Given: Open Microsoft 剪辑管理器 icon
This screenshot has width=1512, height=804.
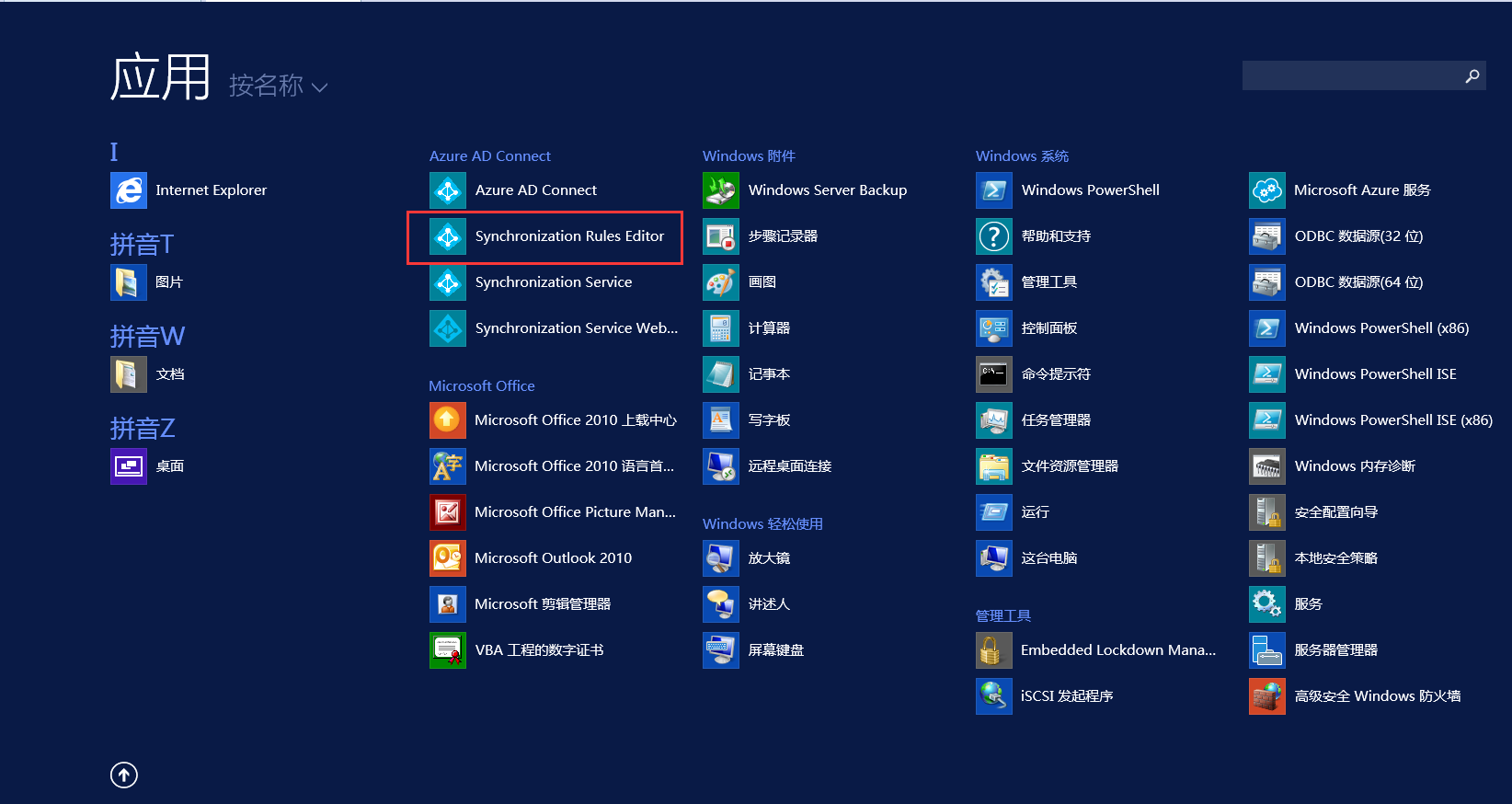Looking at the screenshot, I should click(x=448, y=604).
